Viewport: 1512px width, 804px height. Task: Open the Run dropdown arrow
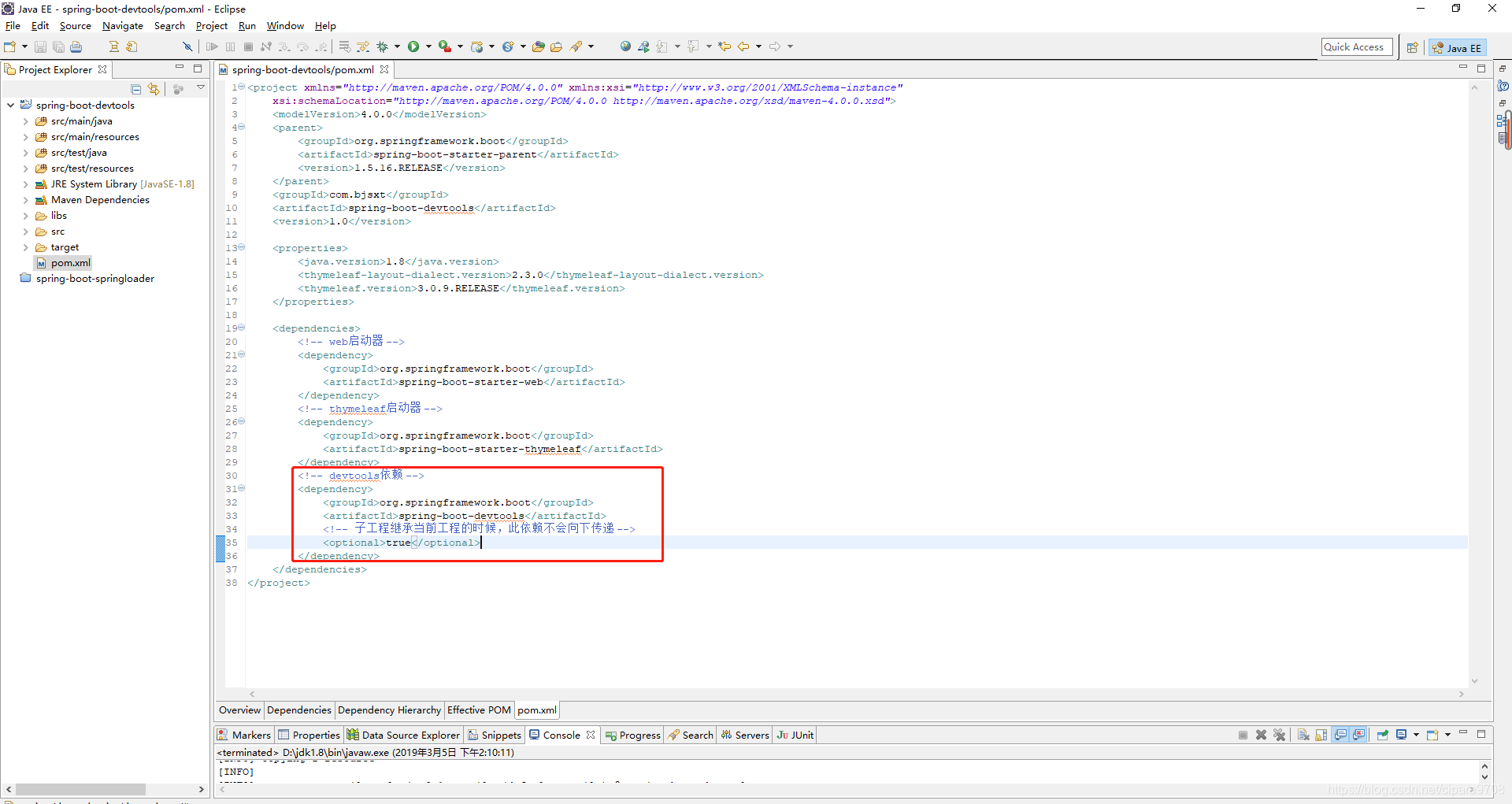428,46
